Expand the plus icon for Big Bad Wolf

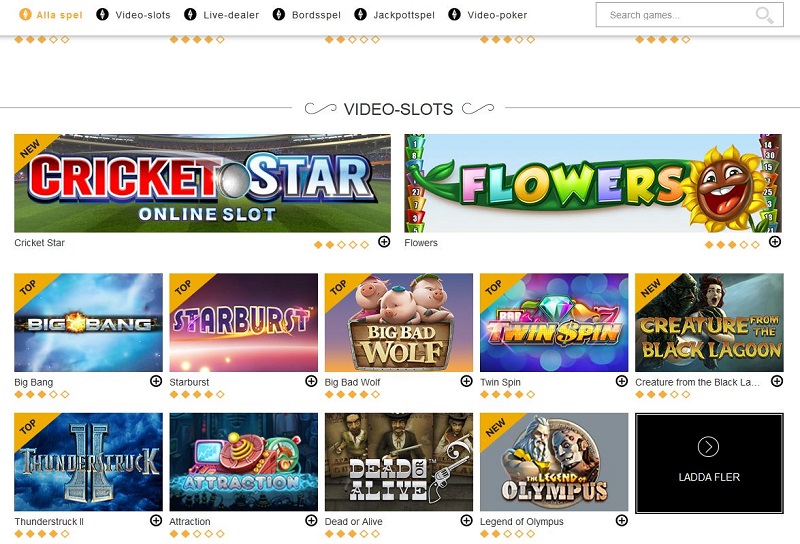tap(466, 381)
